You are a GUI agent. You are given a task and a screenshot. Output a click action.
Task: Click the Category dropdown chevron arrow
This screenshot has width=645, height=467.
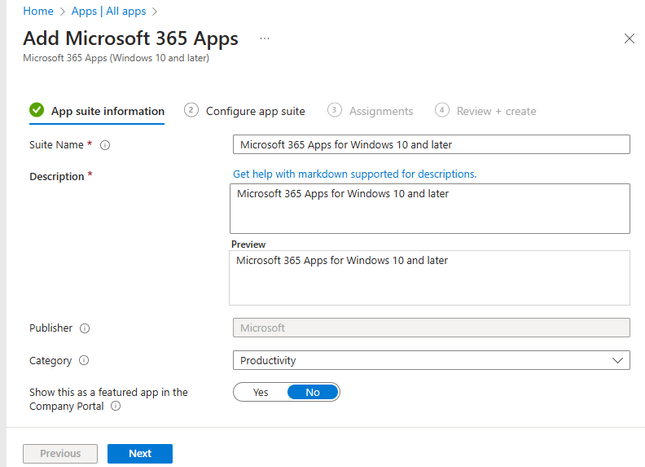(x=616, y=360)
